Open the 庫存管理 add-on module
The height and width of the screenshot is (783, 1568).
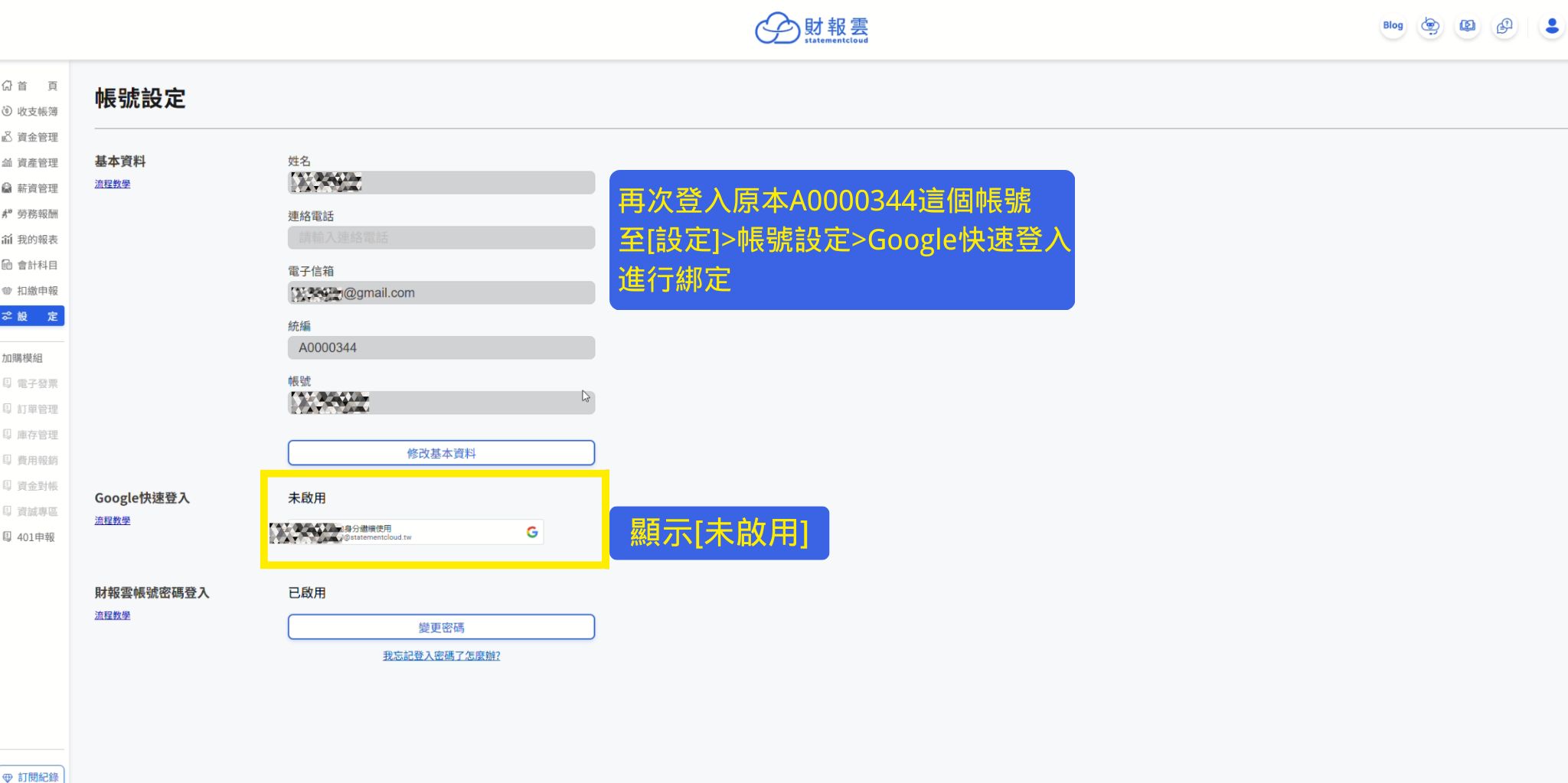point(31,435)
